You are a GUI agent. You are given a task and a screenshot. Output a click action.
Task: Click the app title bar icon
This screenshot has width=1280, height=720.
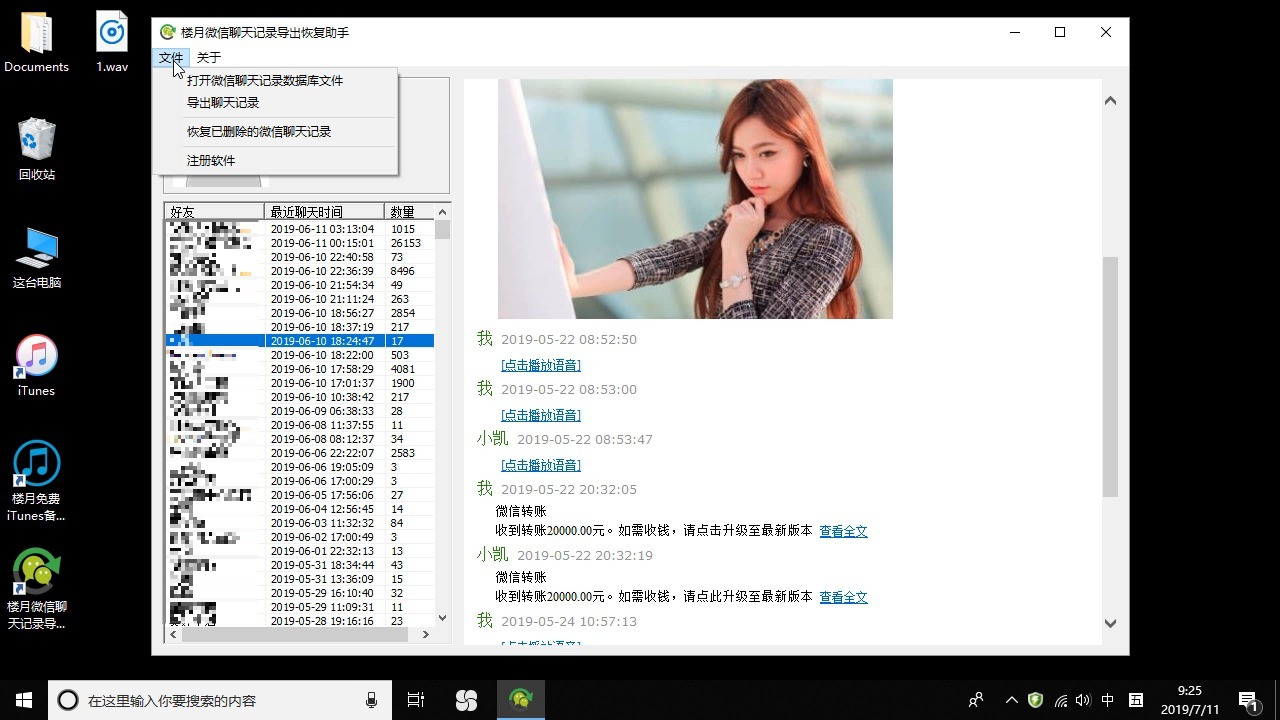pos(168,32)
